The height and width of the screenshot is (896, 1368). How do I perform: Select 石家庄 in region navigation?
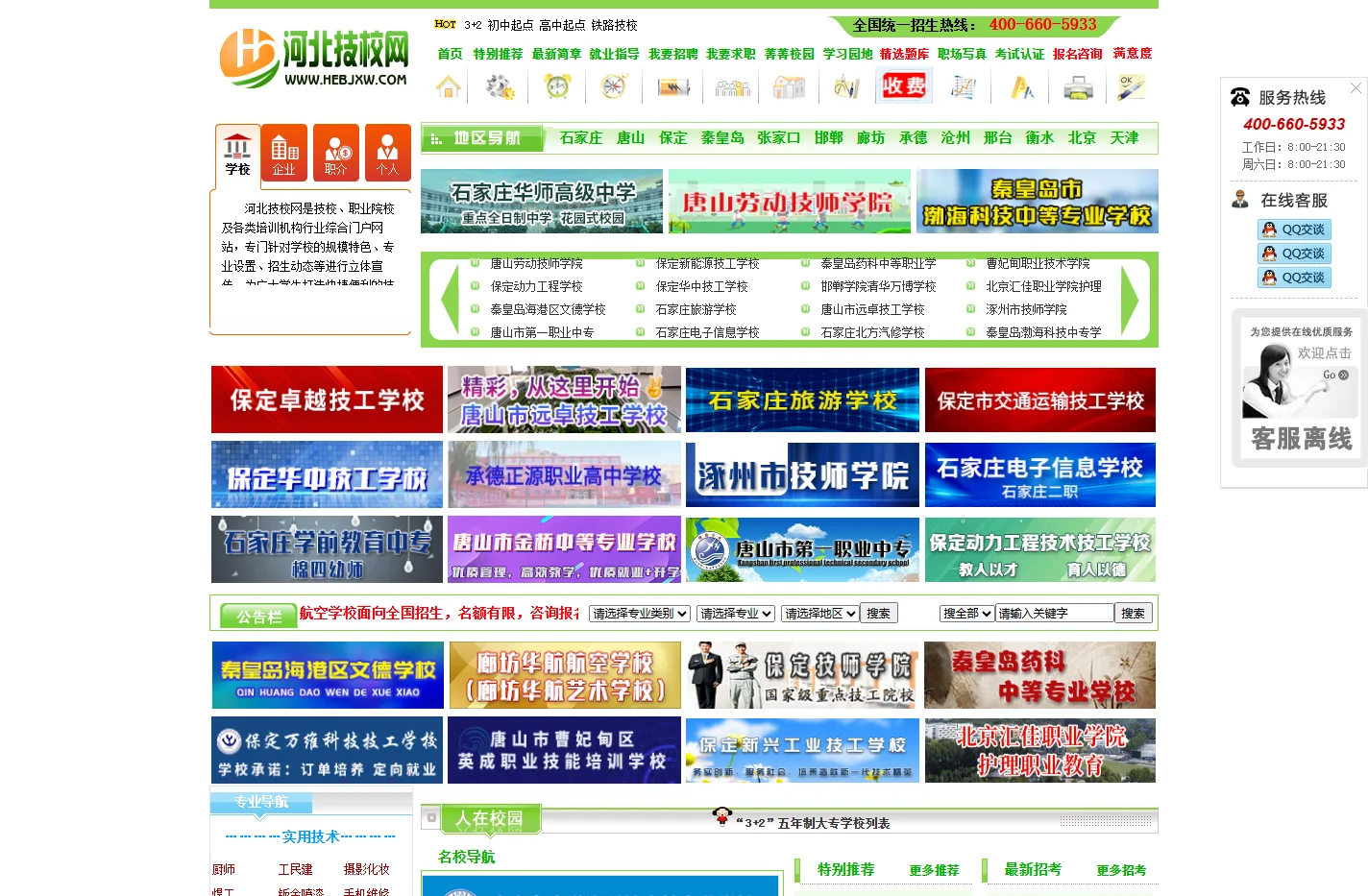[581, 138]
